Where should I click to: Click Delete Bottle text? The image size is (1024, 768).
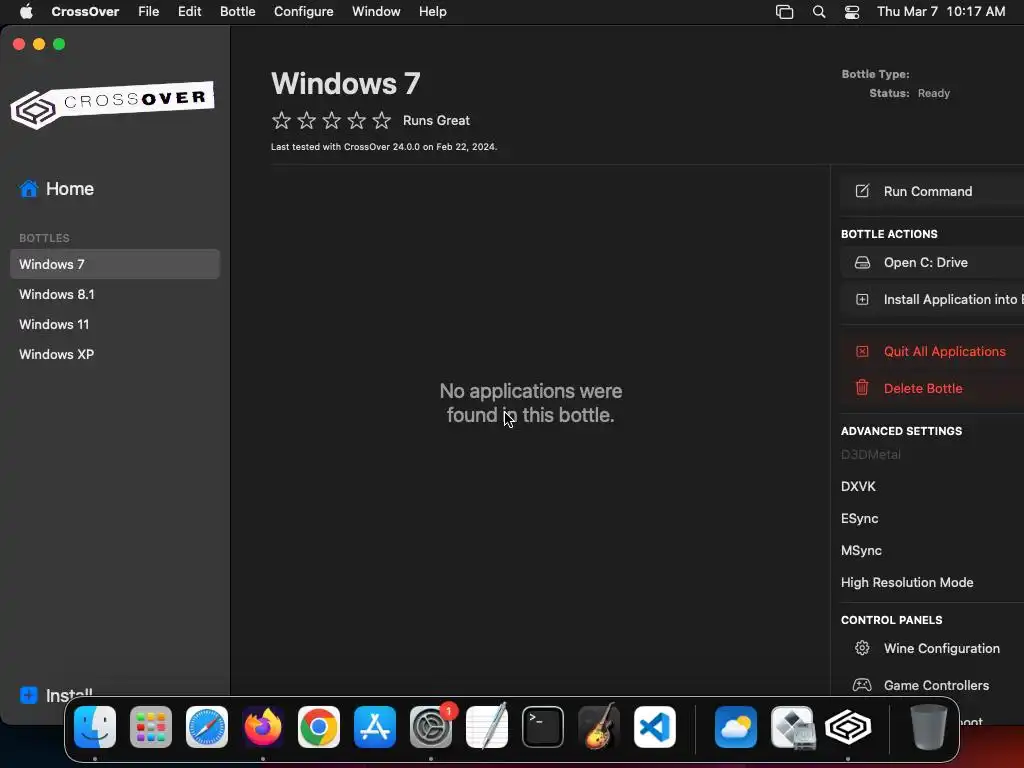click(x=923, y=388)
